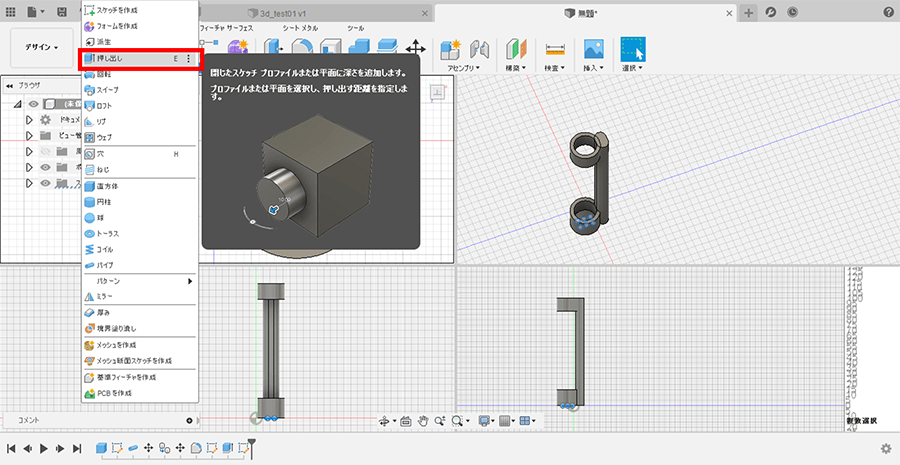The height and width of the screenshot is (465, 900).
Task: Click the new design plus button
Action: (x=750, y=12)
